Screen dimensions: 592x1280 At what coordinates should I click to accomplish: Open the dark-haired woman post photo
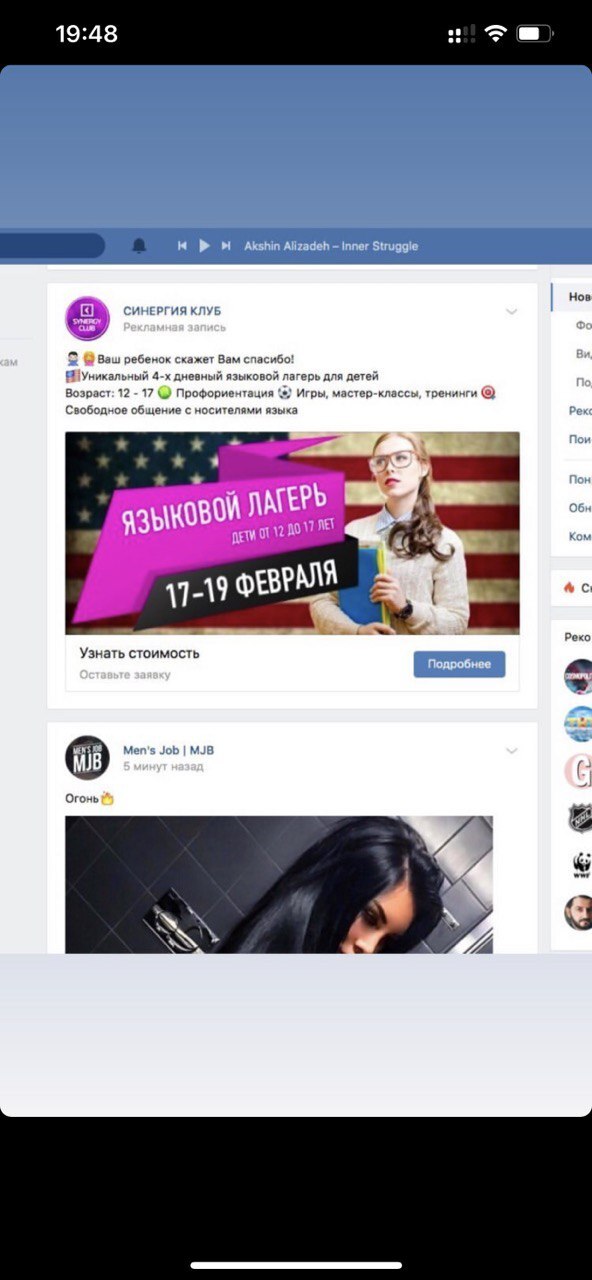click(279, 884)
